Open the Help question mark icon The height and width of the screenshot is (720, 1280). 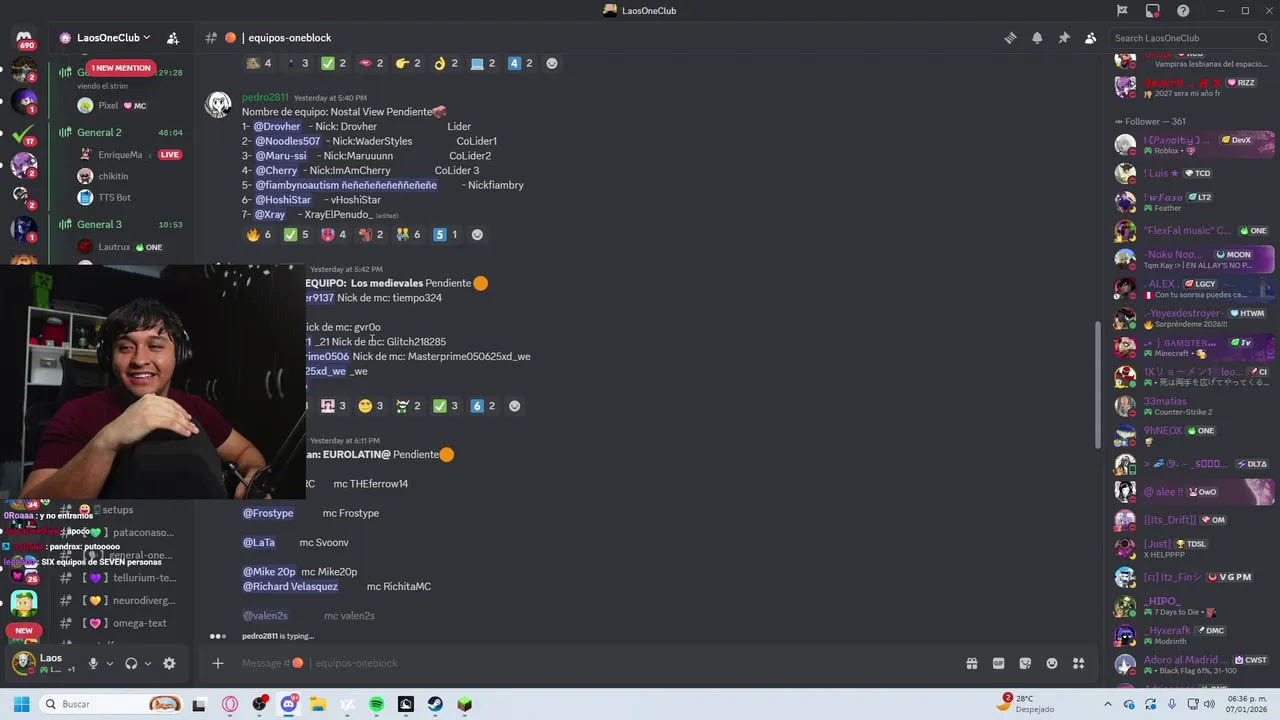(x=1184, y=10)
